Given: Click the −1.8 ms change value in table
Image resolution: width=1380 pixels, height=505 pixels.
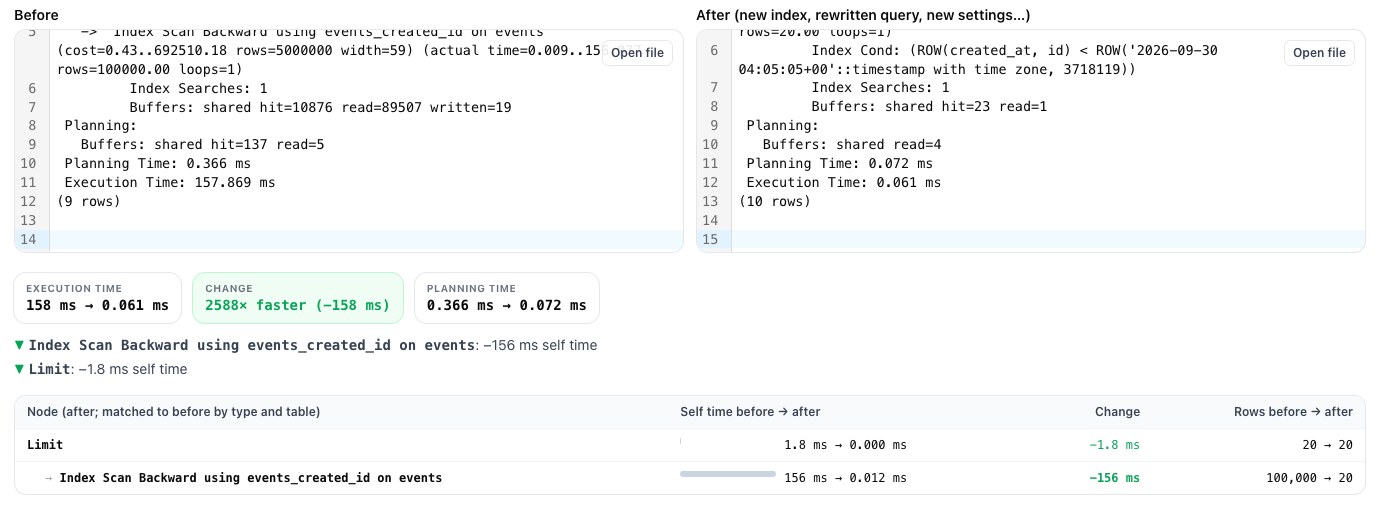Looking at the screenshot, I should [x=1114, y=445].
